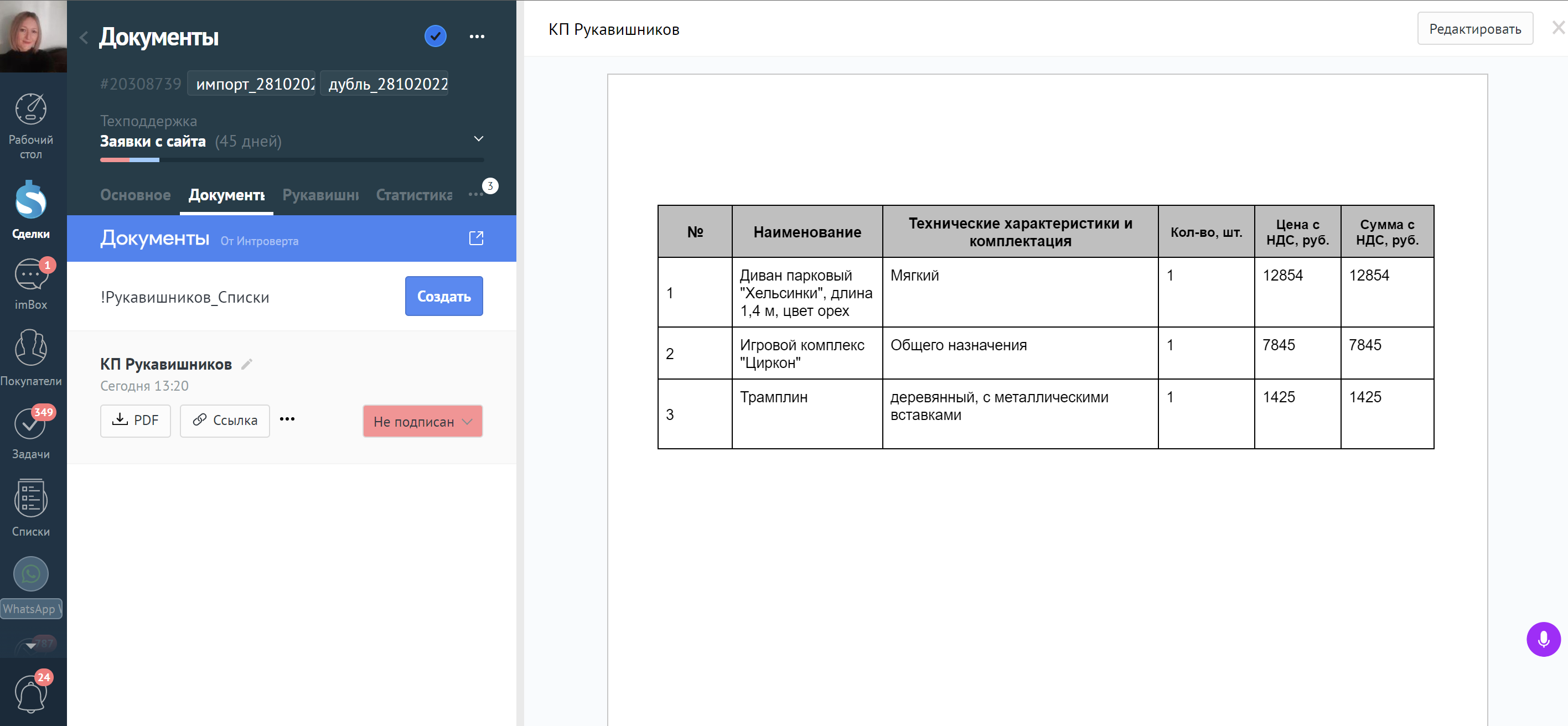Click the pipeline stage progress bar
This screenshot has width=1568, height=726.
[292, 160]
